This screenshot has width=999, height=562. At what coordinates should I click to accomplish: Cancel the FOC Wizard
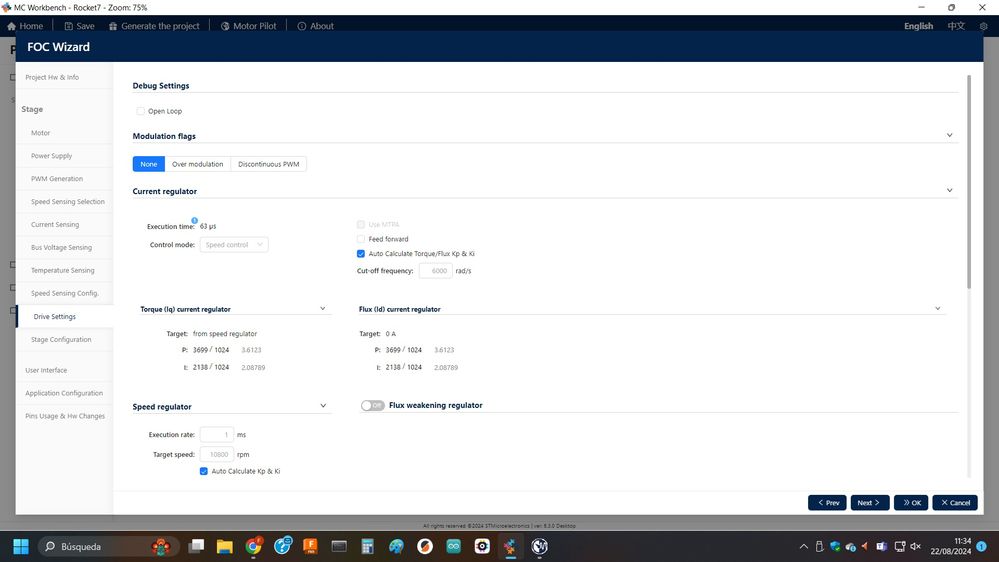(x=955, y=503)
